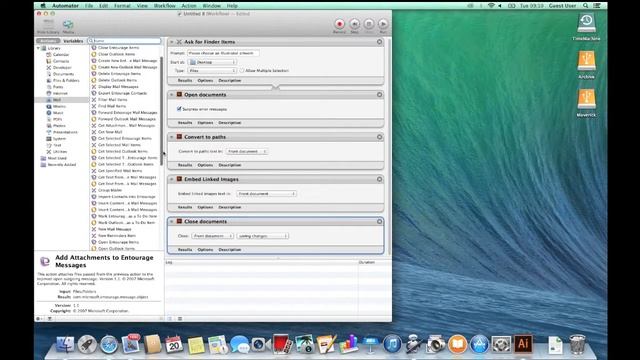The width and height of the screenshot is (640, 360).
Task: Click Options under Embed Linked Images
Action: coord(205,207)
